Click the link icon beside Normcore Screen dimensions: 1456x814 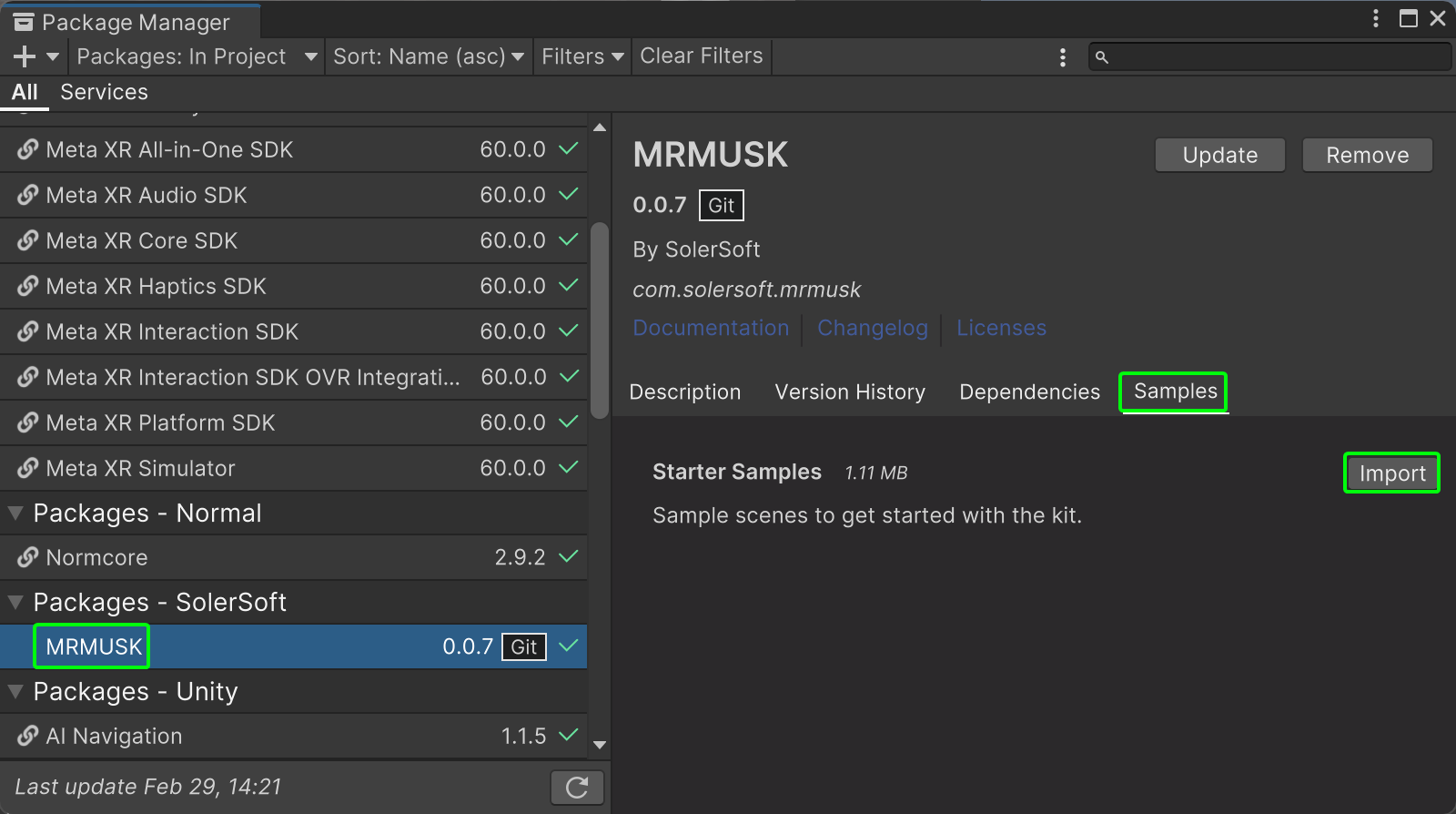tap(28, 557)
